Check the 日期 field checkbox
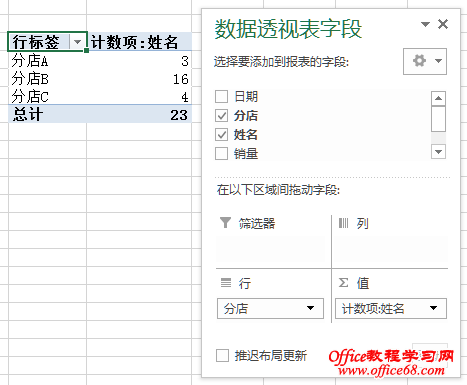Viewport: 467px width, 385px height. point(221,97)
